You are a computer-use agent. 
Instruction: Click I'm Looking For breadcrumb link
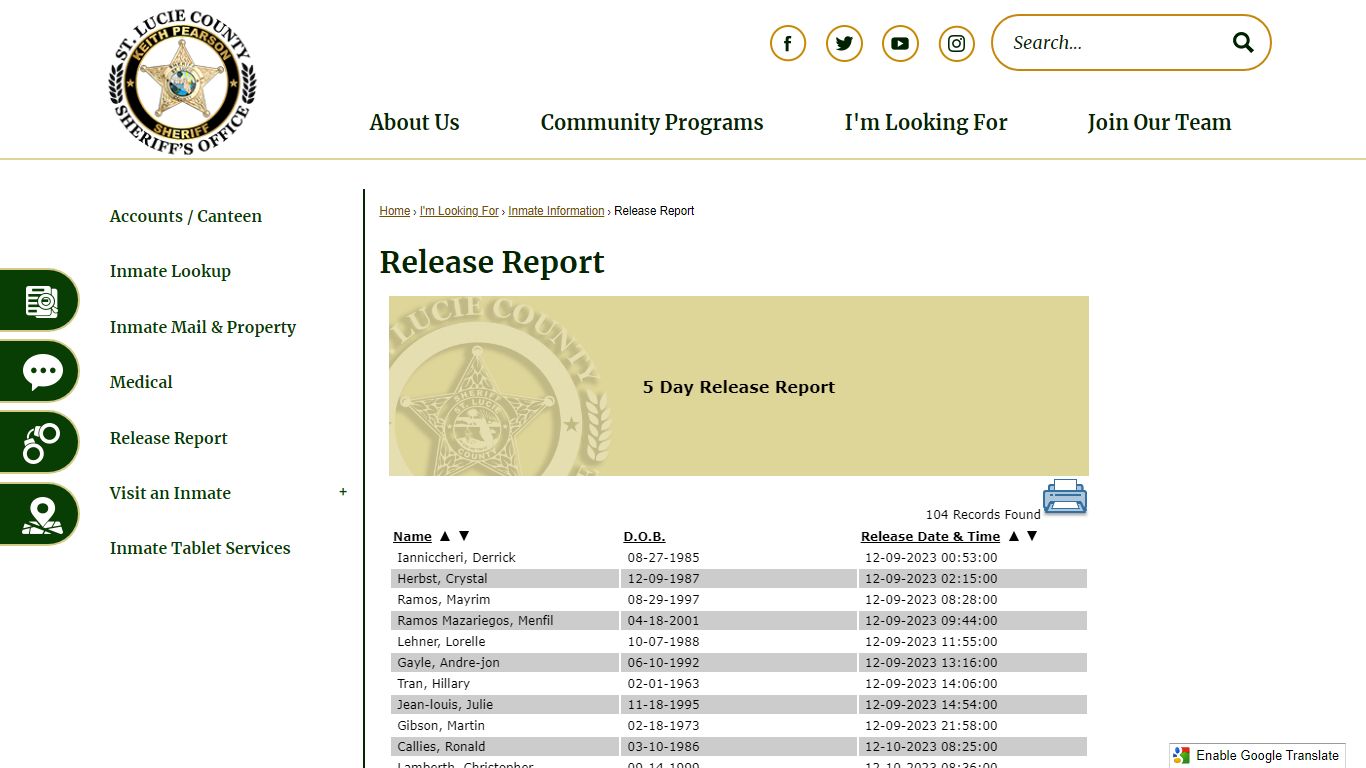[x=459, y=211]
